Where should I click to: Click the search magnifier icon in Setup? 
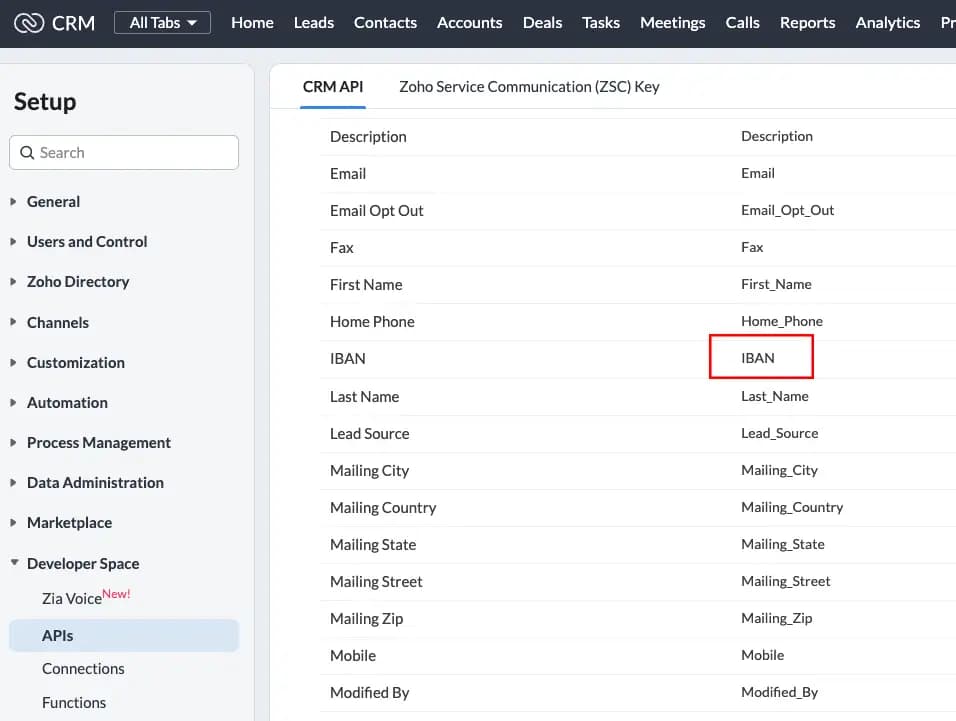(x=27, y=152)
